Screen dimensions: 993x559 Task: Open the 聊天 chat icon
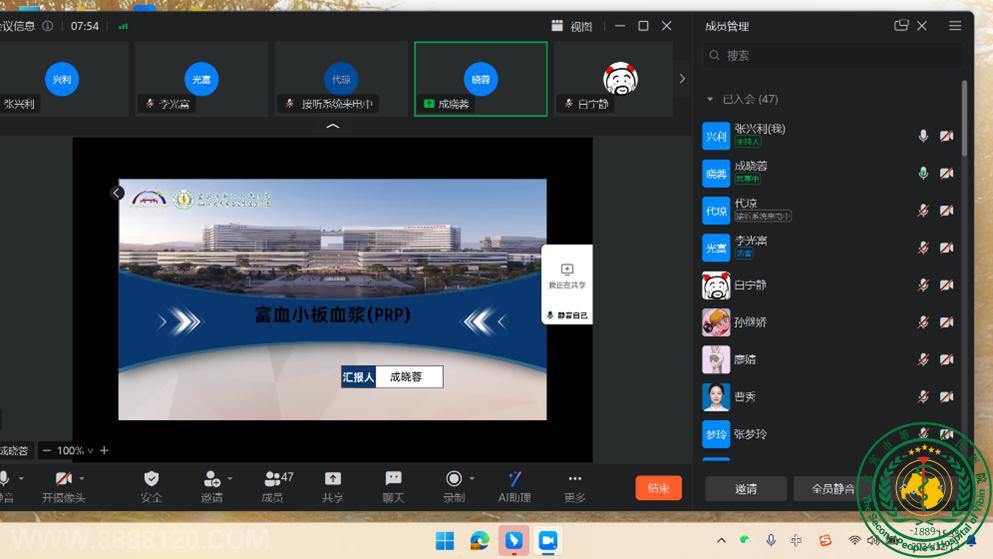(x=393, y=480)
